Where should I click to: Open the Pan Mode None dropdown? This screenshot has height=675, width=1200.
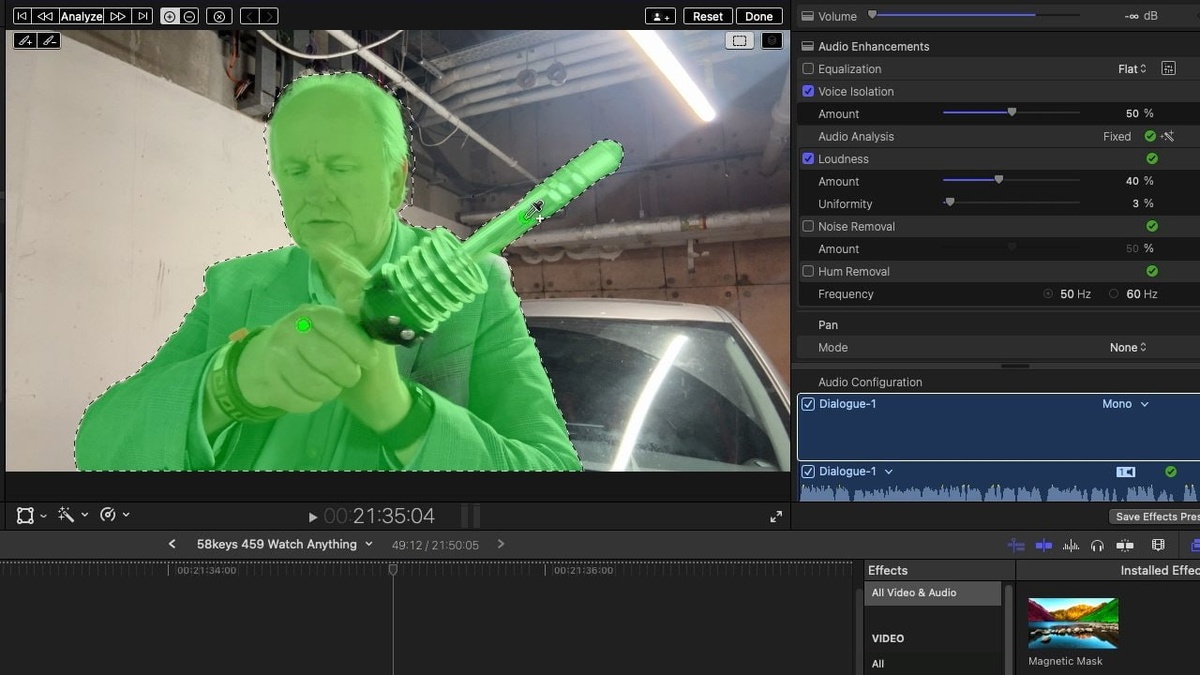1128,347
